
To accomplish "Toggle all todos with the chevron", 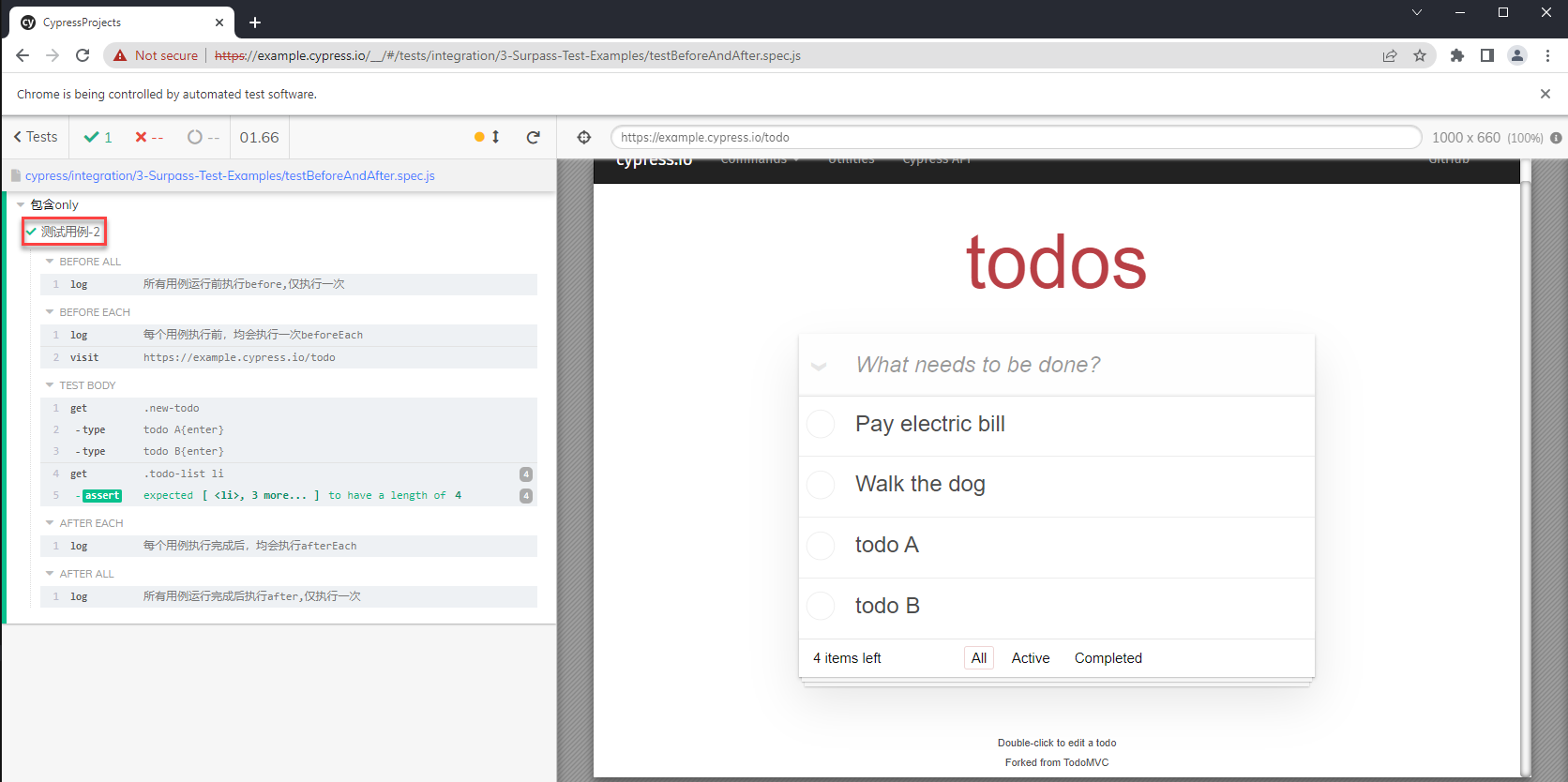I will click(819, 366).
